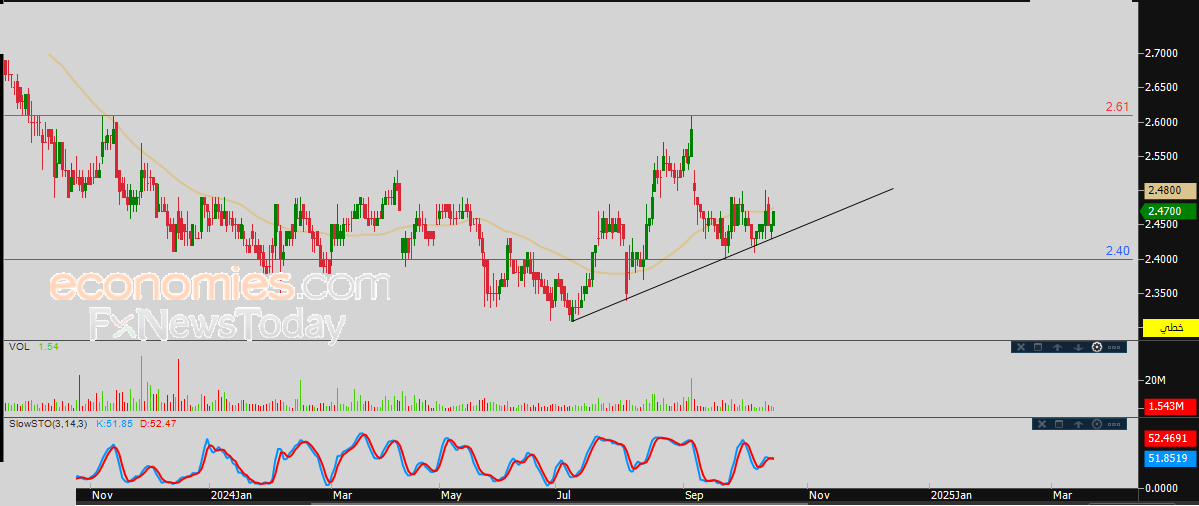
Task: Select the 2.4800 moving average price tag
Action: (1168, 190)
